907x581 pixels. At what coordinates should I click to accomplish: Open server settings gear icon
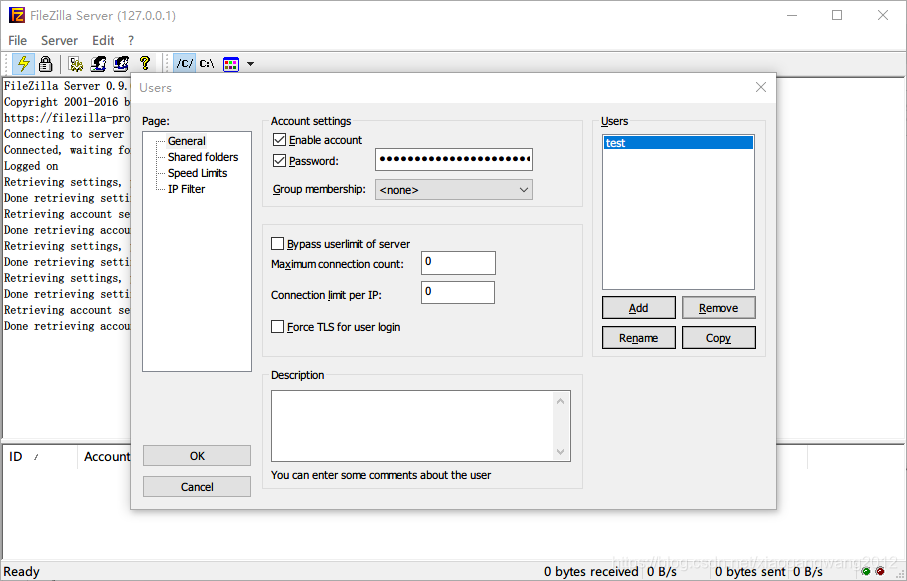(x=75, y=64)
